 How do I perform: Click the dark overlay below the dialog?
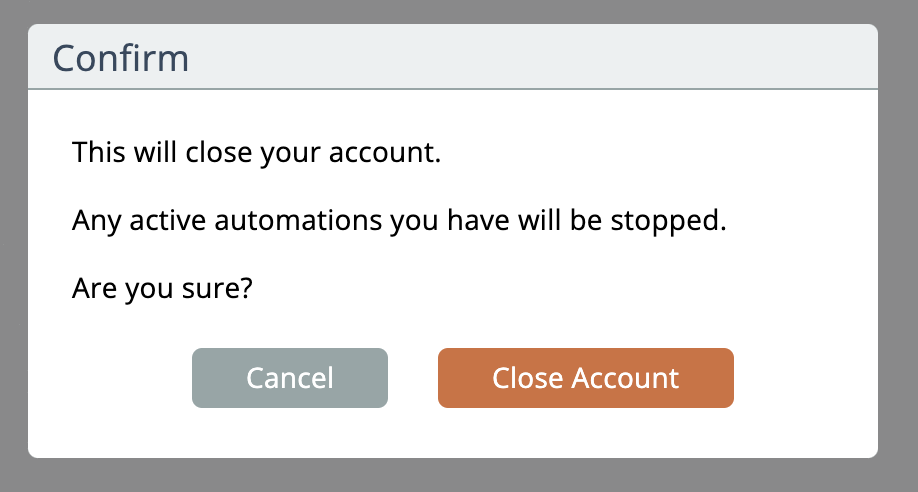pyautogui.click(x=450, y=477)
